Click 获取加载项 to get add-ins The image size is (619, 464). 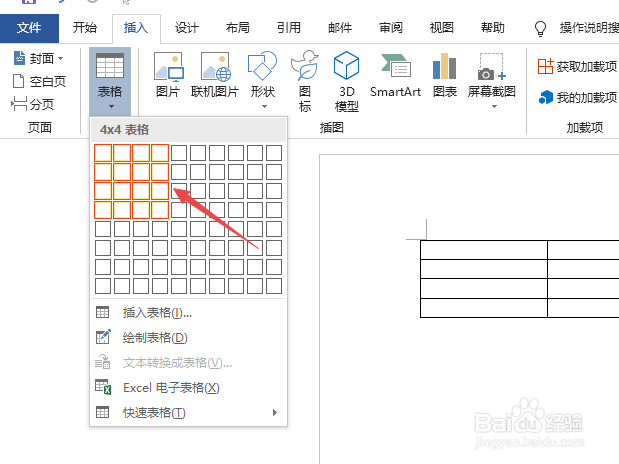pos(577,66)
